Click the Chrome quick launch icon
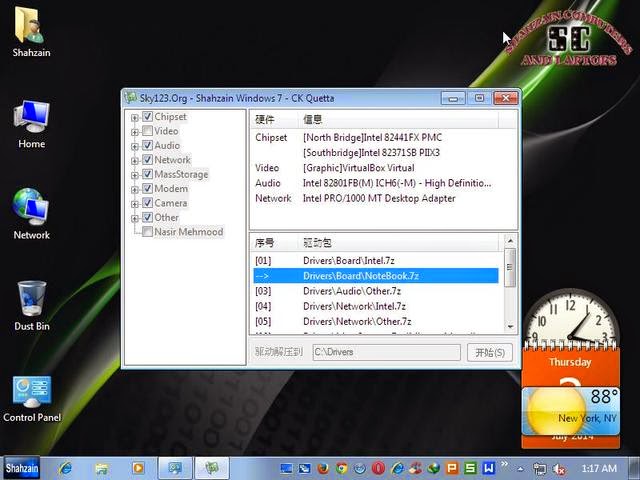 pyautogui.click(x=342, y=468)
